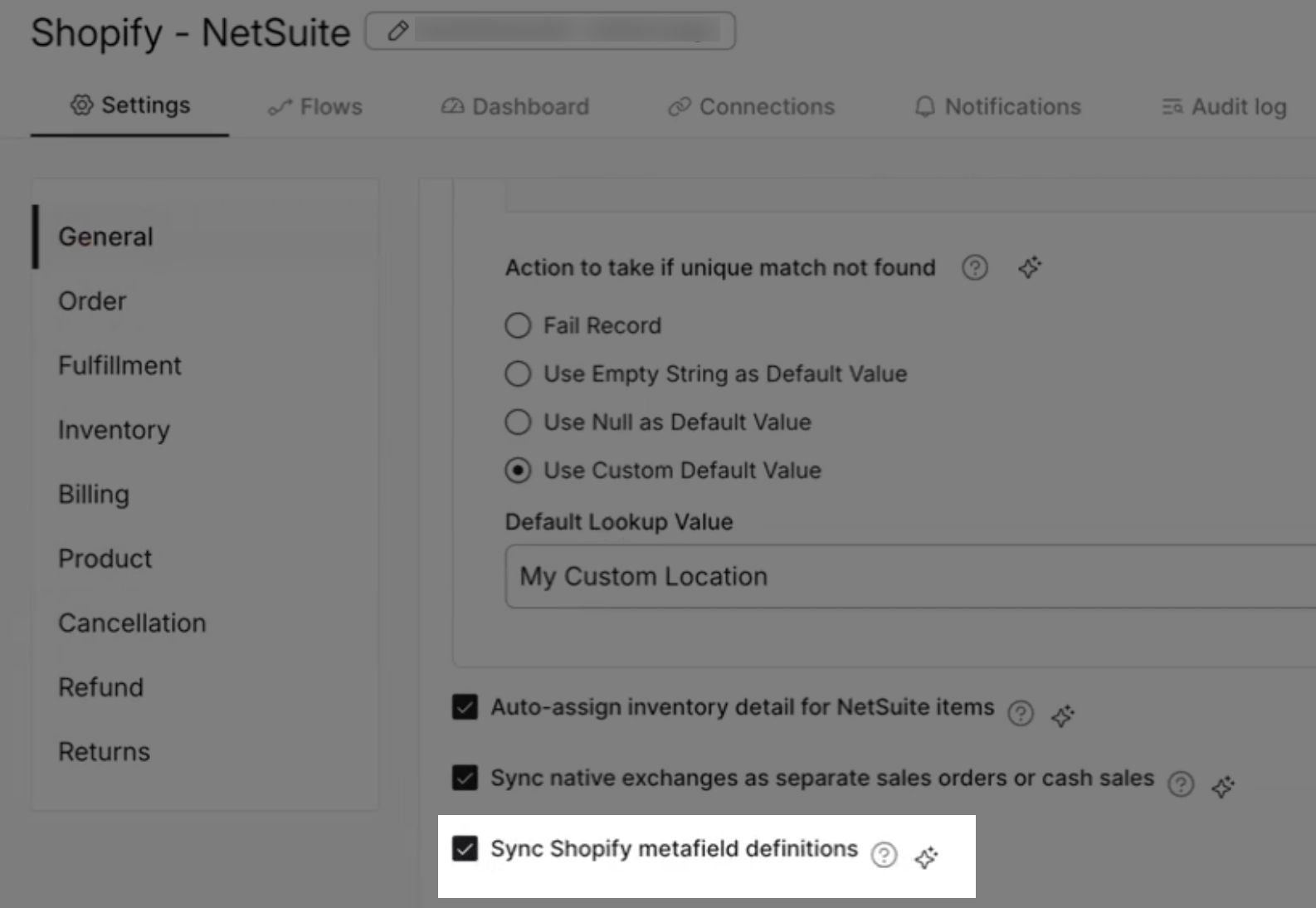
Task: View the Notifications tab
Action: [998, 107]
